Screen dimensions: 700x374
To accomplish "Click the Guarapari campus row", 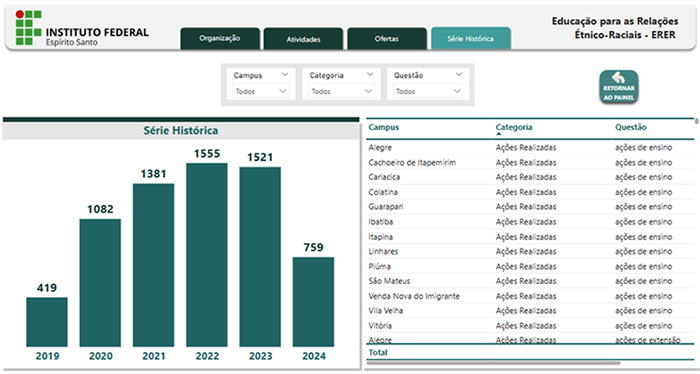I will pos(530,207).
